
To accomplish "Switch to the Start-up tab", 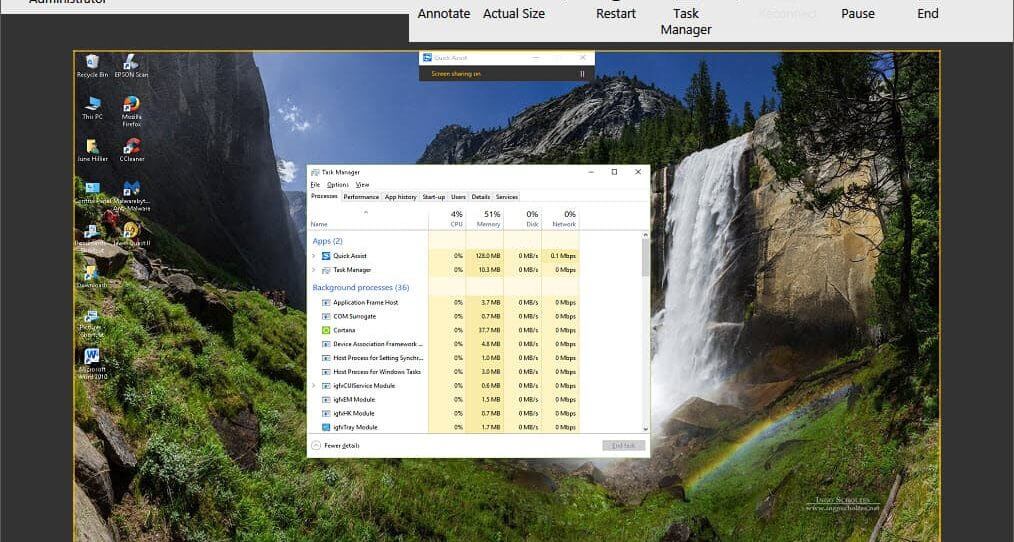I will 433,197.
